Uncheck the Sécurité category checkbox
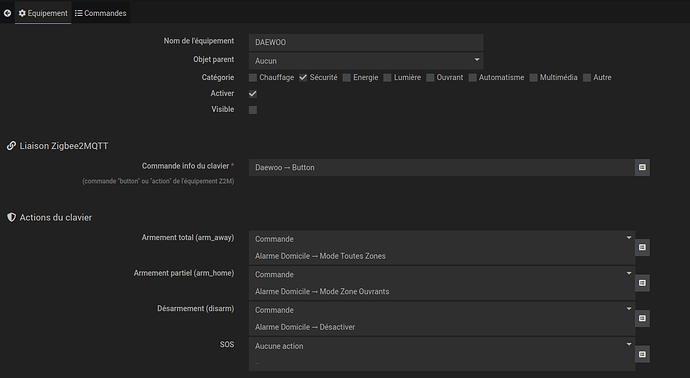Viewport: 690px width, 378px height. 303,77
